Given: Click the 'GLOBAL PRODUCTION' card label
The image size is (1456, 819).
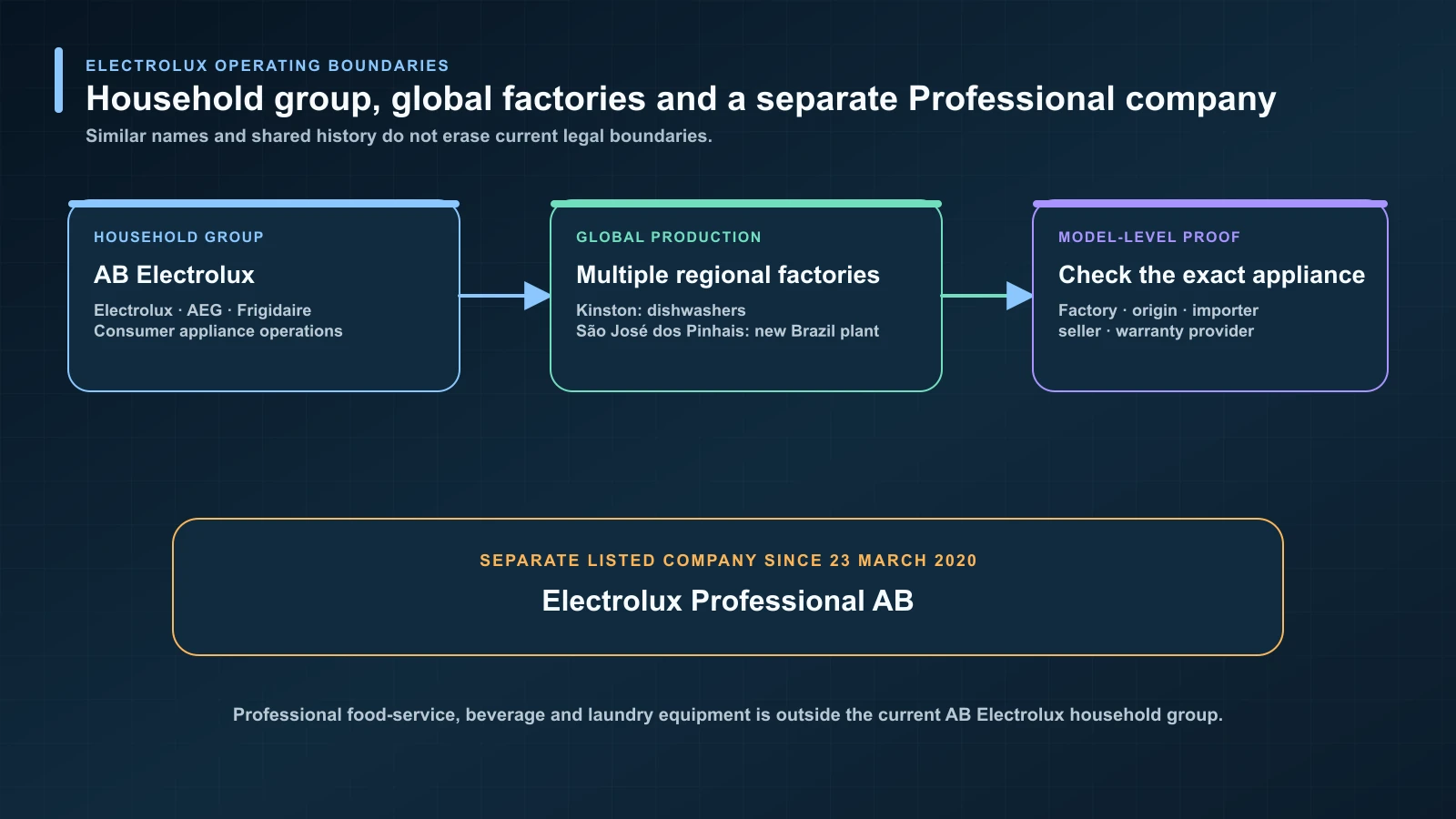Looking at the screenshot, I should click(668, 237).
